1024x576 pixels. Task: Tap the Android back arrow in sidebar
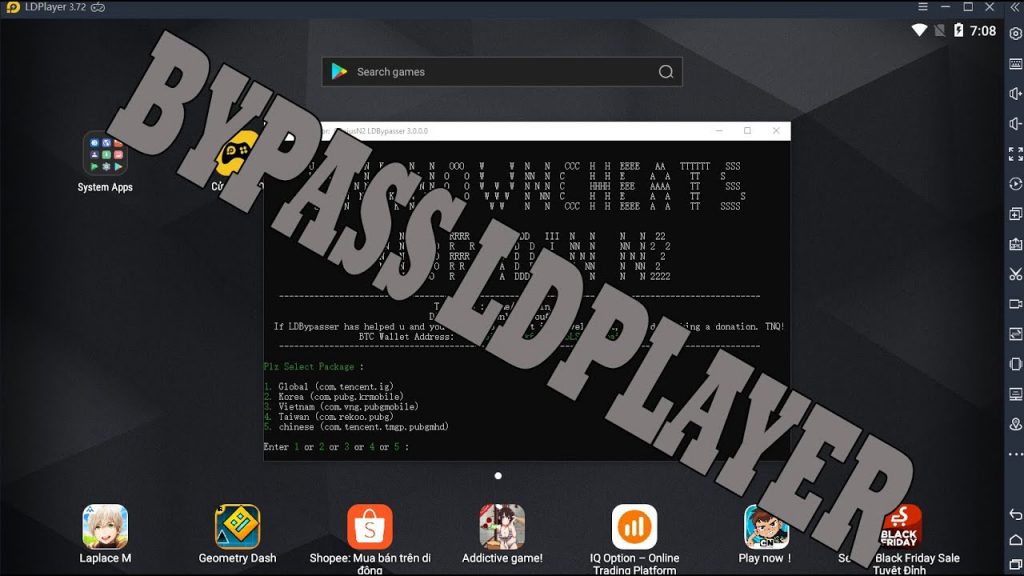click(x=1016, y=514)
